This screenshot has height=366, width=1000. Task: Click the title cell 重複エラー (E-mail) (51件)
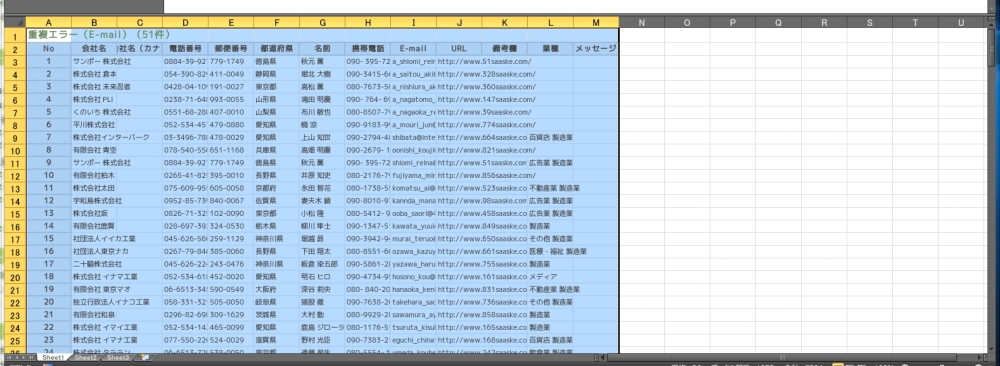tap(99, 35)
